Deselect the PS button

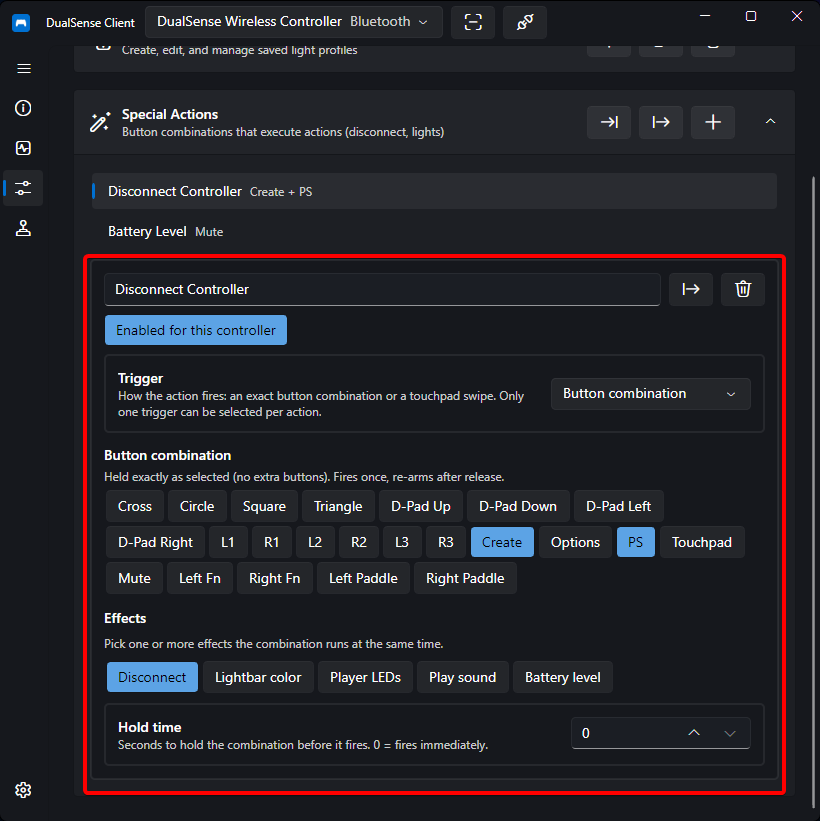(636, 542)
